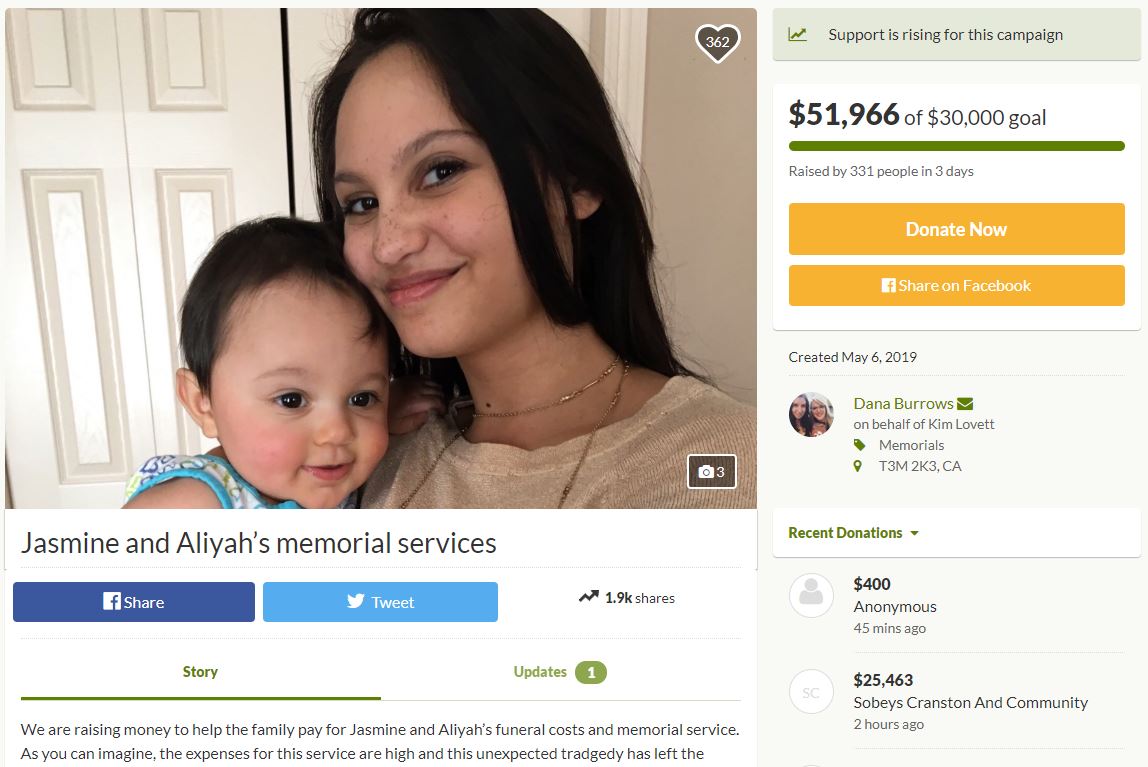Viewport: 1148px width, 767px height.
Task: Click the SC donor avatar circle
Action: point(811,691)
